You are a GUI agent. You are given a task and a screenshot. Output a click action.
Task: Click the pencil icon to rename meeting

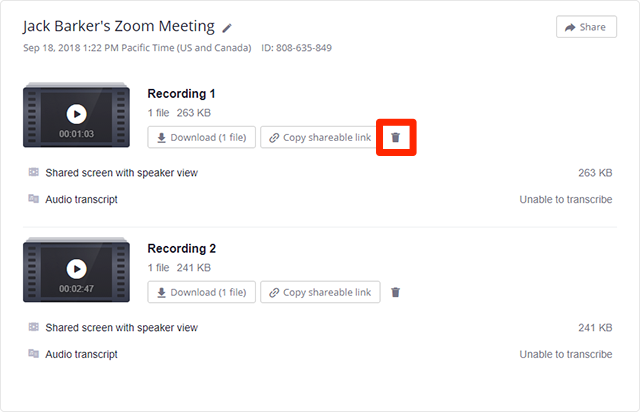(x=227, y=28)
